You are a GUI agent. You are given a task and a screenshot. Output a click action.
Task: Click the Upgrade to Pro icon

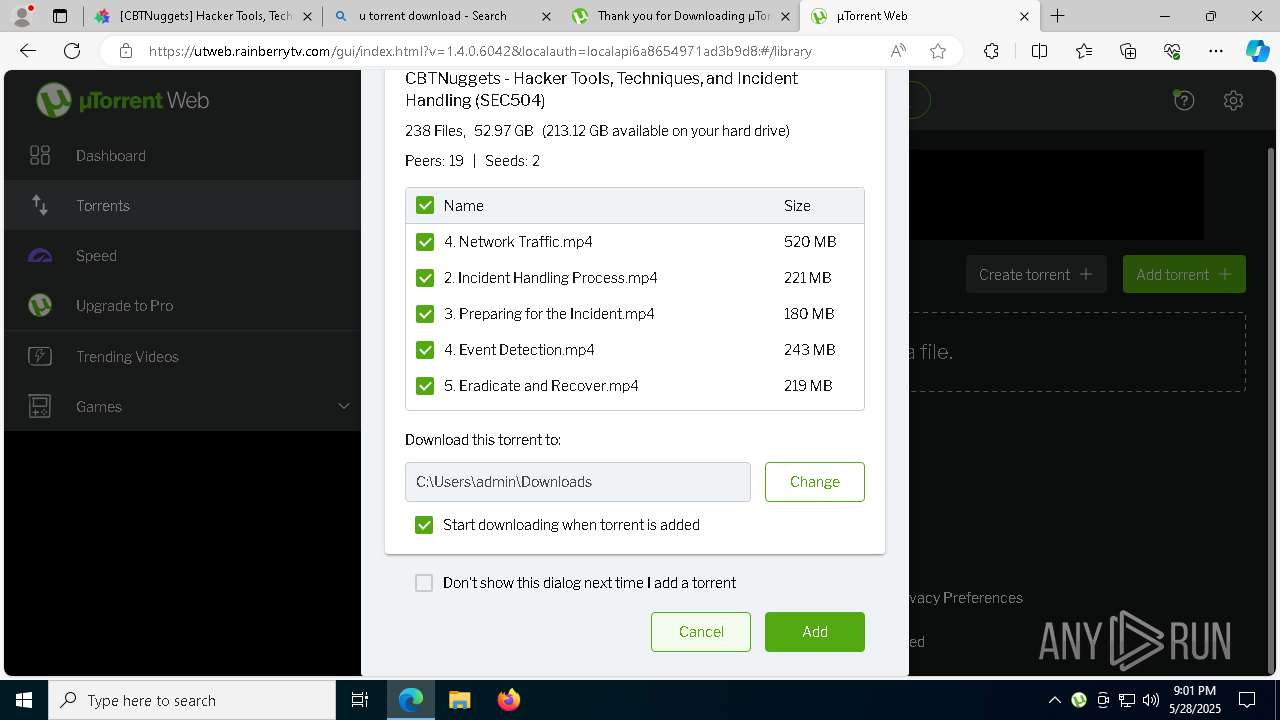click(x=40, y=305)
